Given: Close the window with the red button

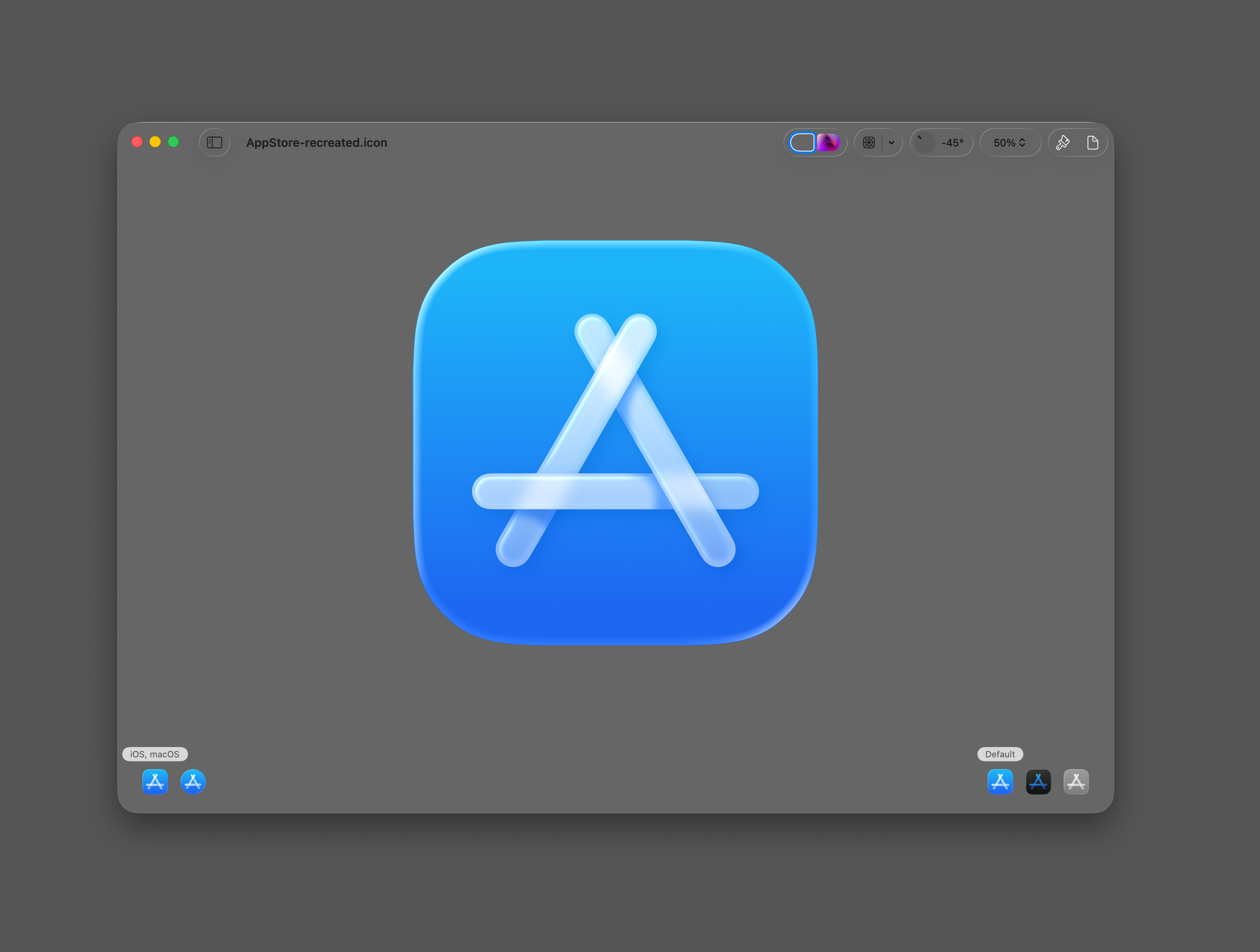Looking at the screenshot, I should click(137, 142).
